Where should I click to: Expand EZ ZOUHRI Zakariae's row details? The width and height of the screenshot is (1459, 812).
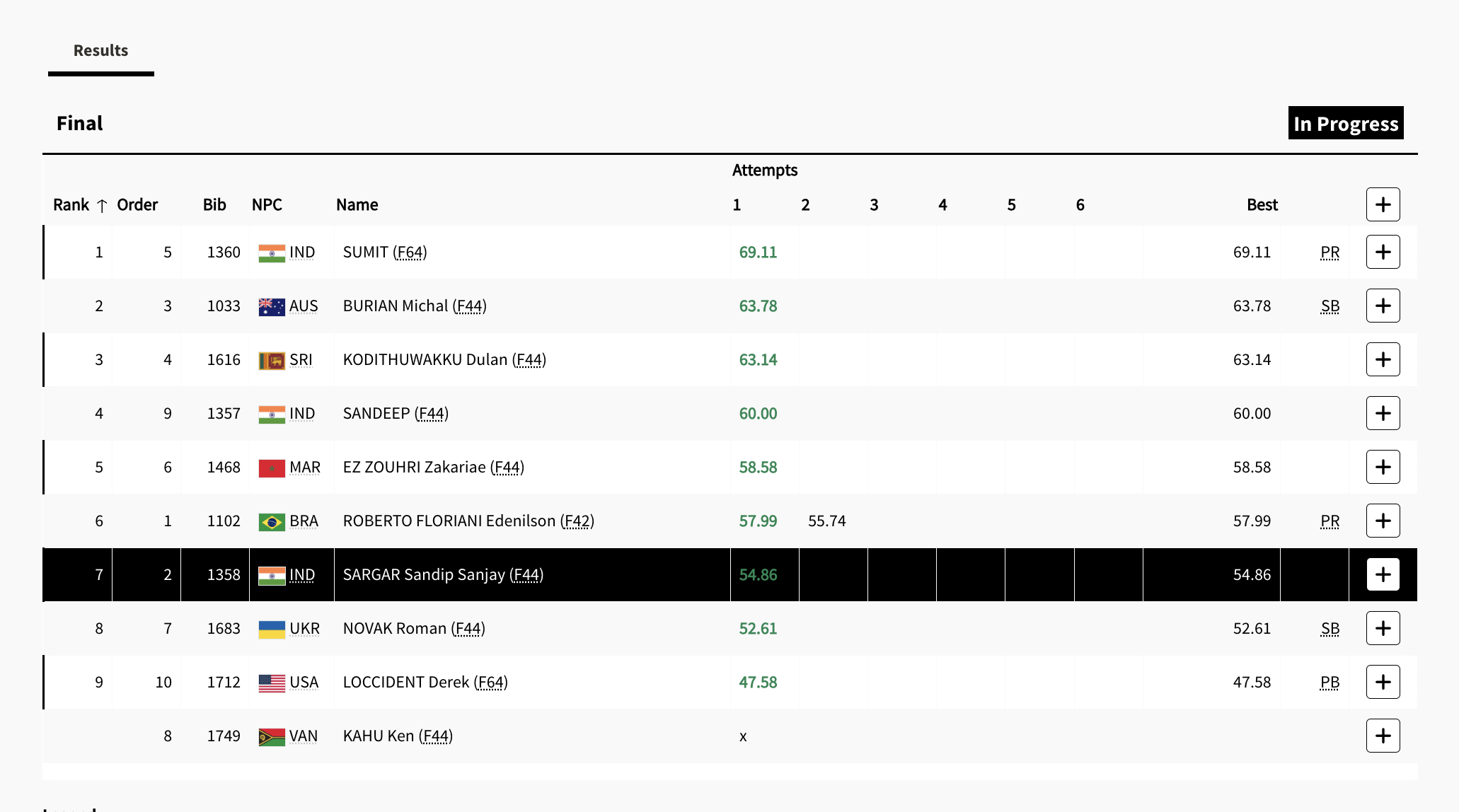pos(1383,468)
